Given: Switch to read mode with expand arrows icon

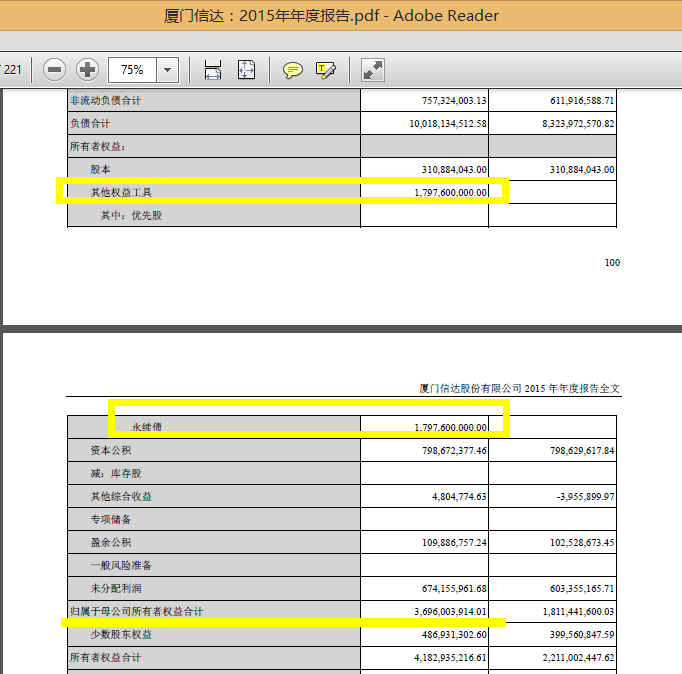Looking at the screenshot, I should pos(372,70).
